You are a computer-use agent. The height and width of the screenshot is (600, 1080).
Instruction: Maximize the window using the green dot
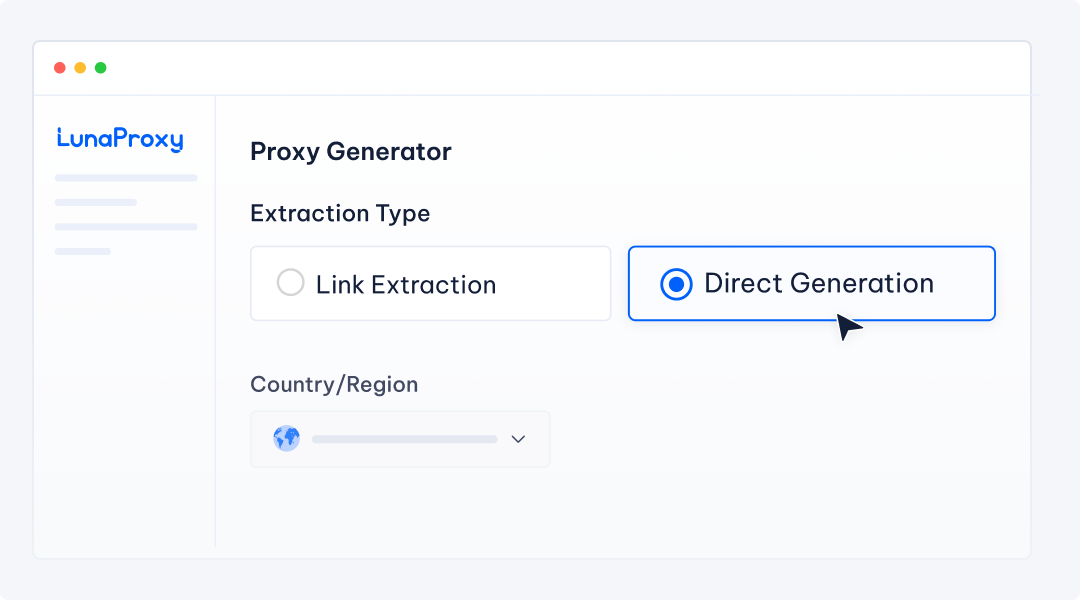(100, 68)
